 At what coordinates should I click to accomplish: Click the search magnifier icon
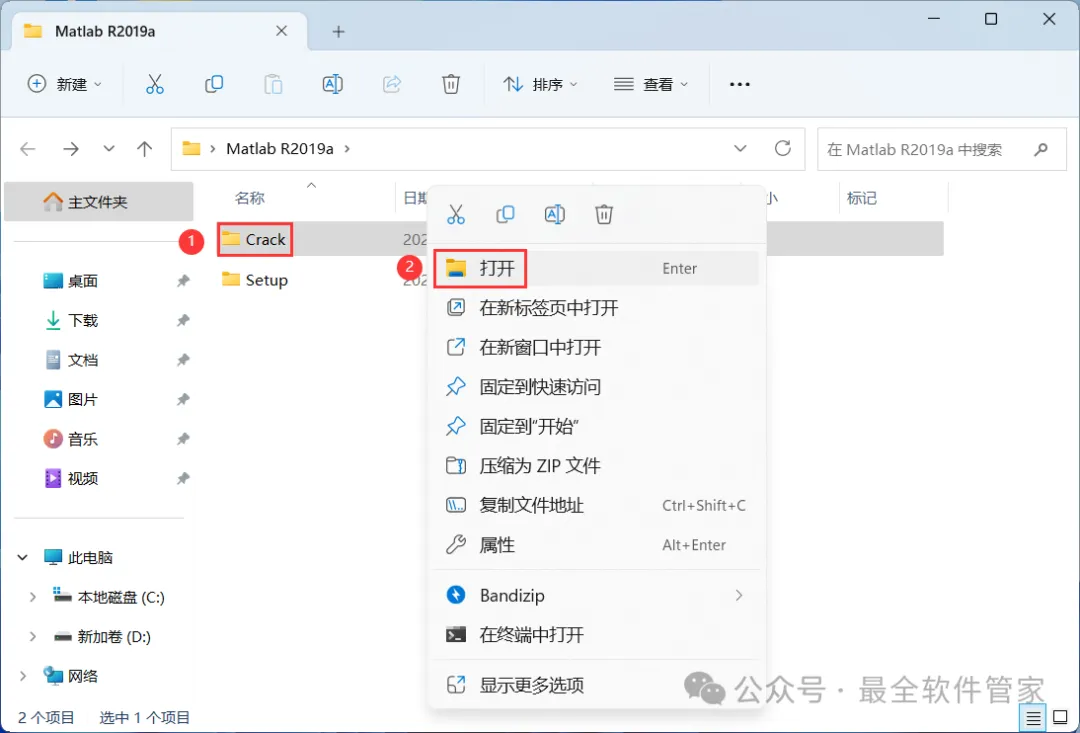click(1041, 149)
